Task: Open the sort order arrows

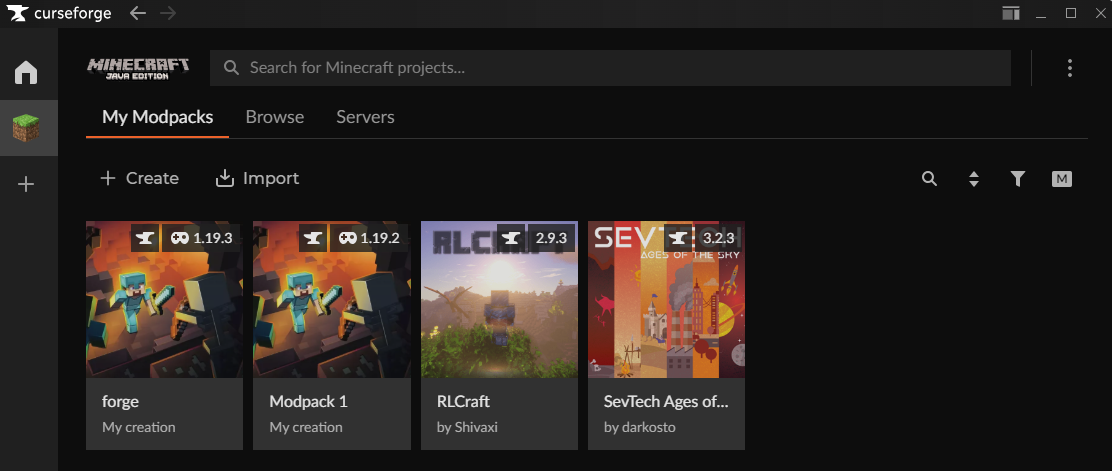Action: pyautogui.click(x=974, y=179)
